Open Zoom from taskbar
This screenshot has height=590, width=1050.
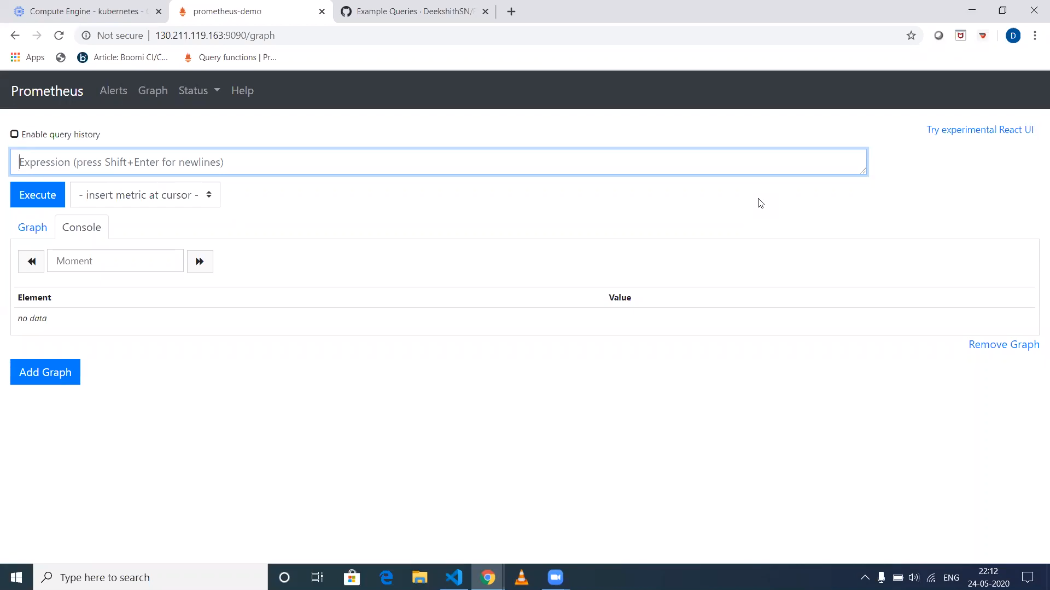(555, 577)
